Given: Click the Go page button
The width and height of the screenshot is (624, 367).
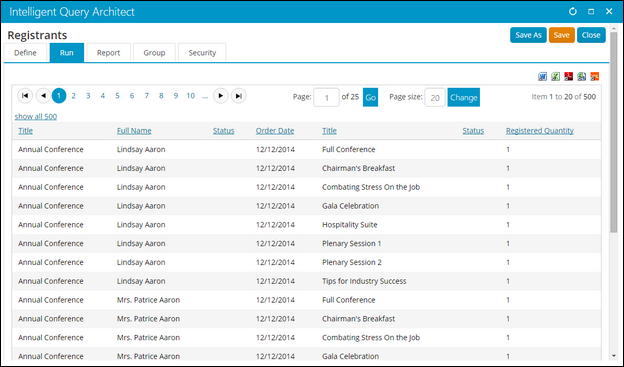Looking at the screenshot, I should tap(370, 98).
